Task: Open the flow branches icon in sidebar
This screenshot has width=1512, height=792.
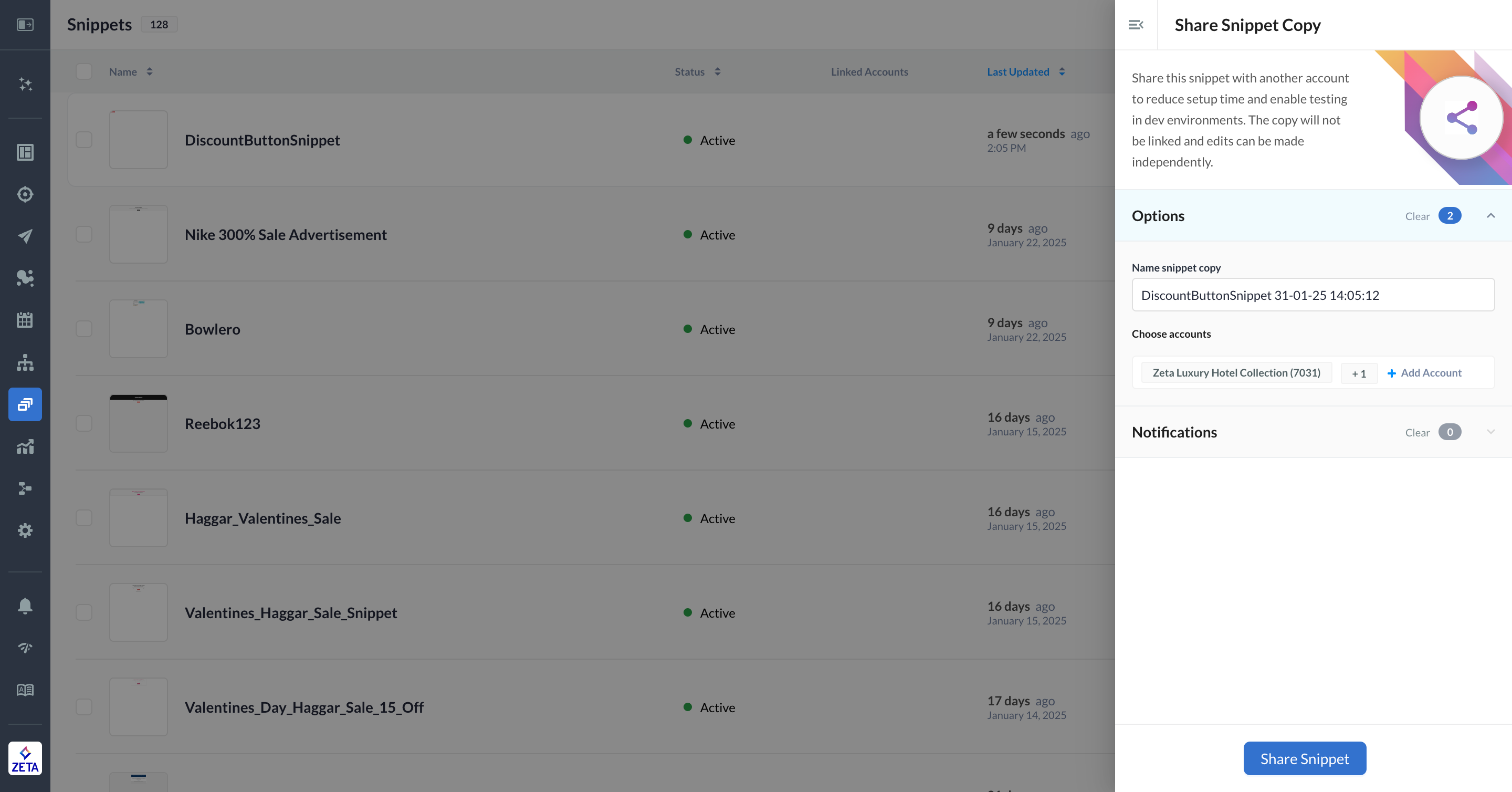Action: pos(25,488)
